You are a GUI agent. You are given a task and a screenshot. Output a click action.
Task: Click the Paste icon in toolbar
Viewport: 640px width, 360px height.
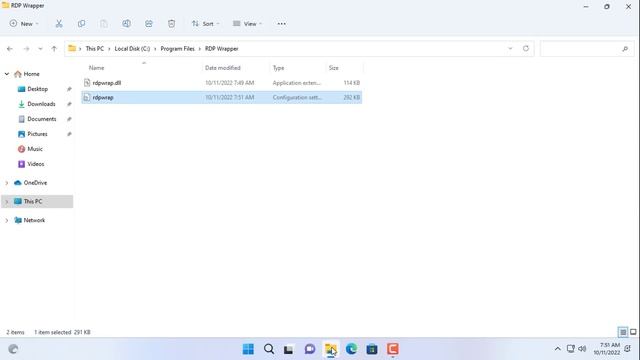point(104,24)
